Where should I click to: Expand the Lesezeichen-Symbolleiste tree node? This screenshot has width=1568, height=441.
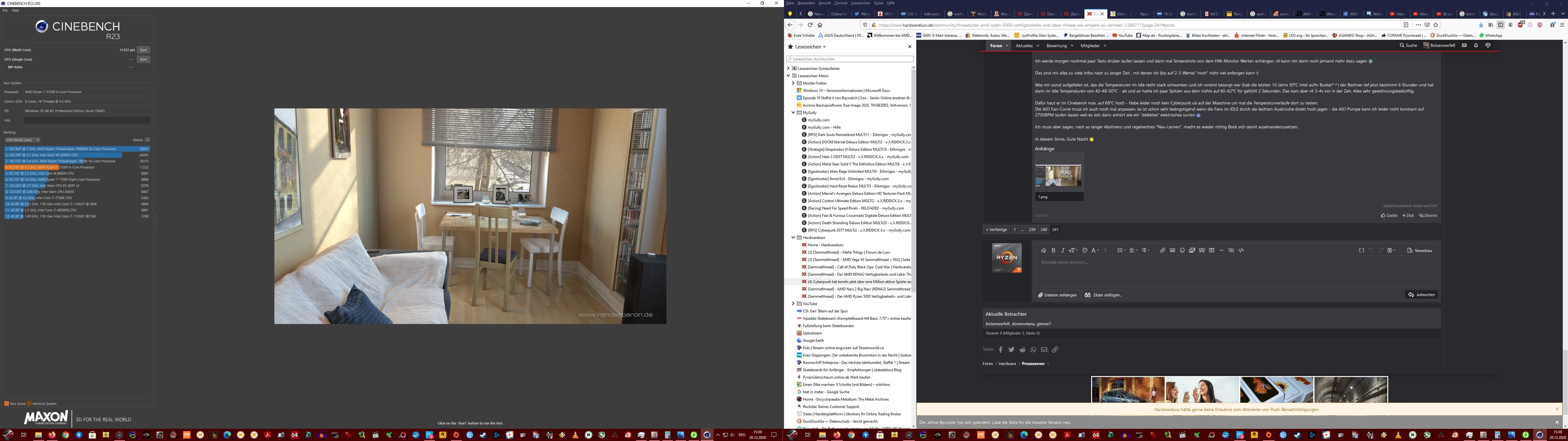[x=788, y=68]
